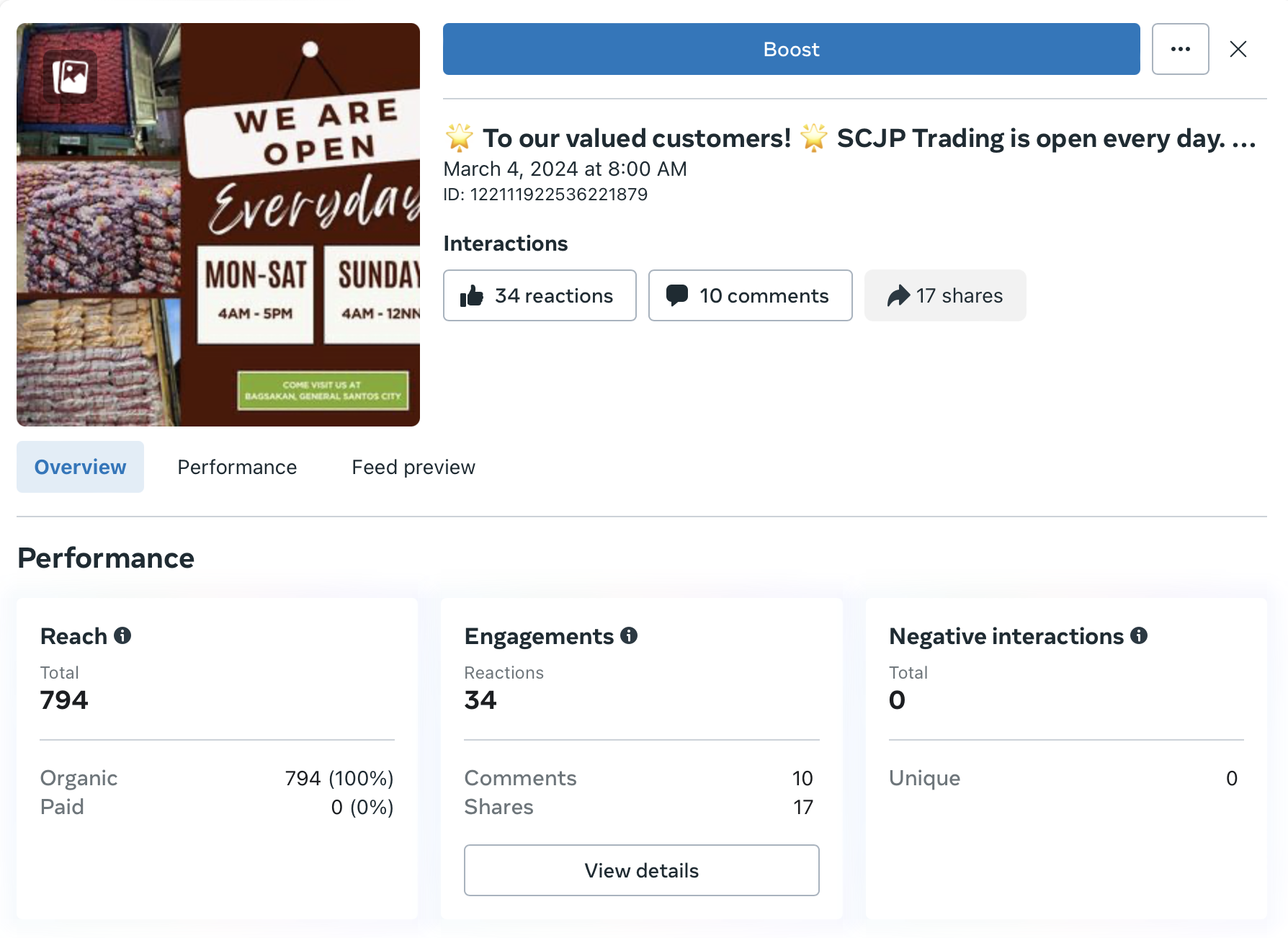Image resolution: width=1288 pixels, height=938 pixels.
Task: Select the Overview tab
Action: pyautogui.click(x=80, y=467)
